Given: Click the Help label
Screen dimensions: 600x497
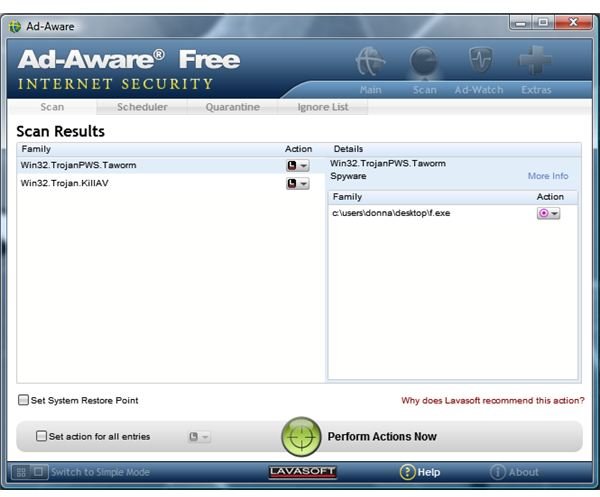Looking at the screenshot, I should [x=429, y=473].
